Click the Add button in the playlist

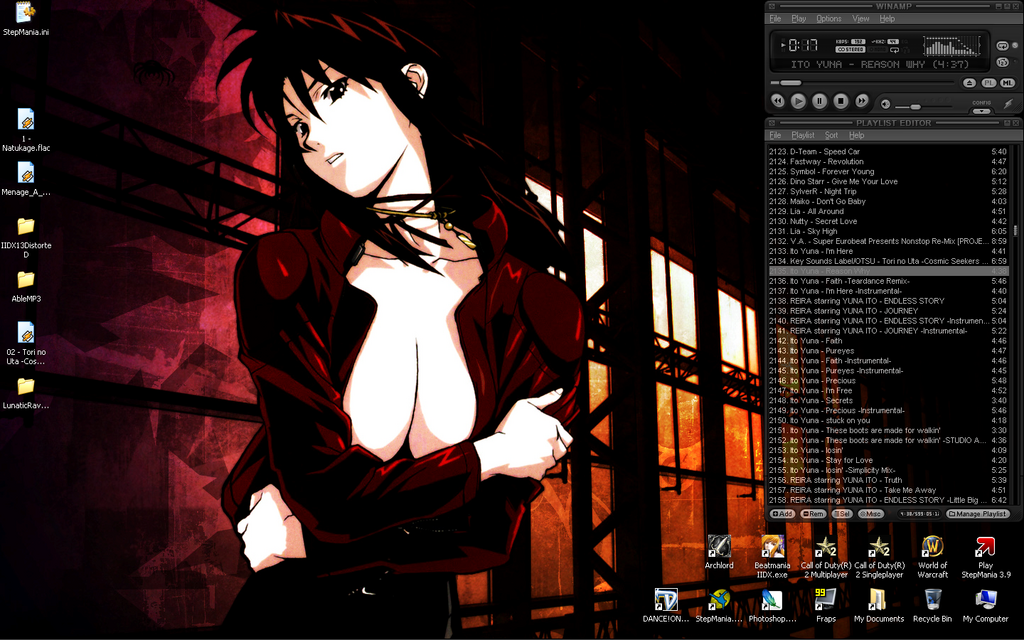pos(782,513)
